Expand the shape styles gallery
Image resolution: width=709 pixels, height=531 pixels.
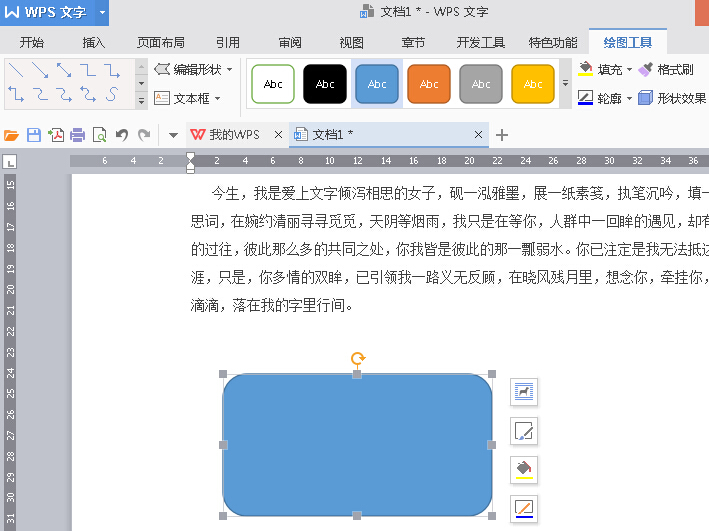[565, 84]
